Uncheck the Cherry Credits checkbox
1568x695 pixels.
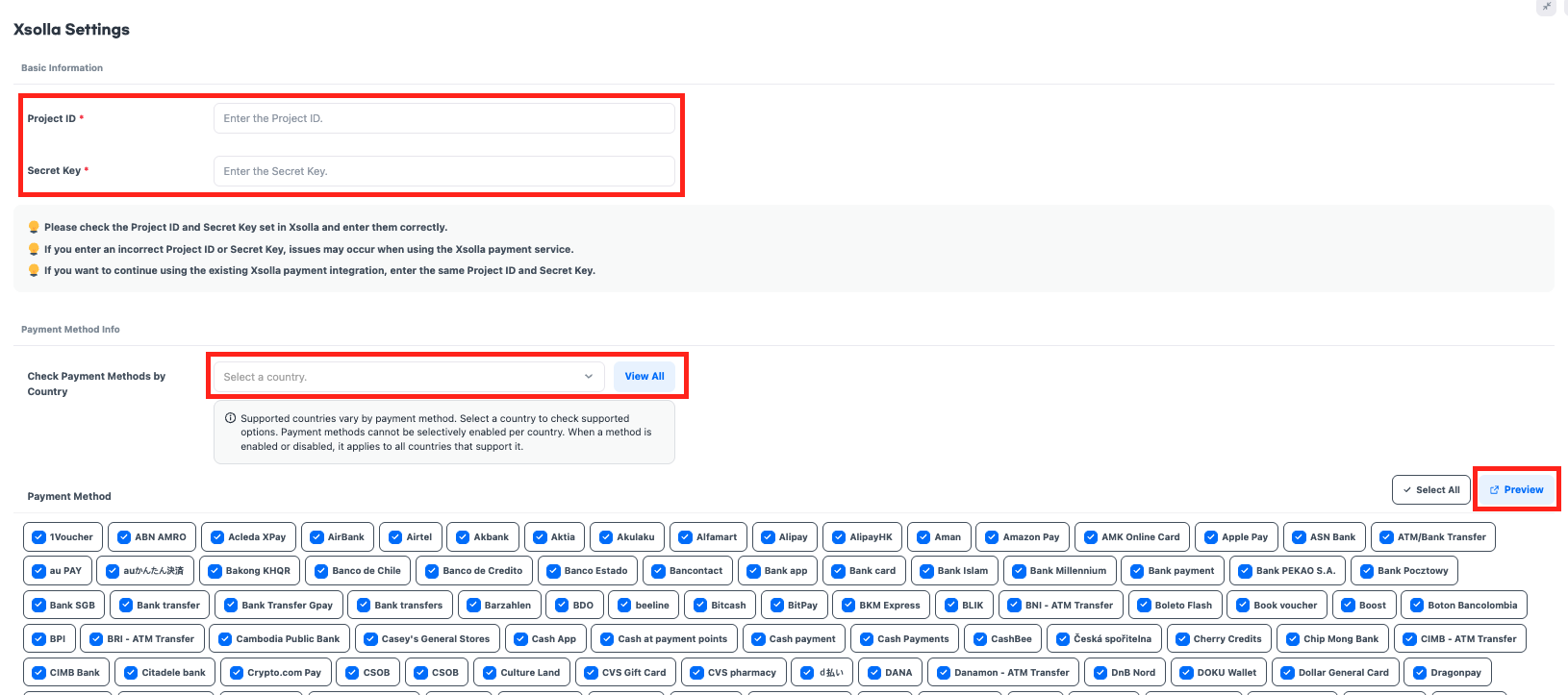1182,639
